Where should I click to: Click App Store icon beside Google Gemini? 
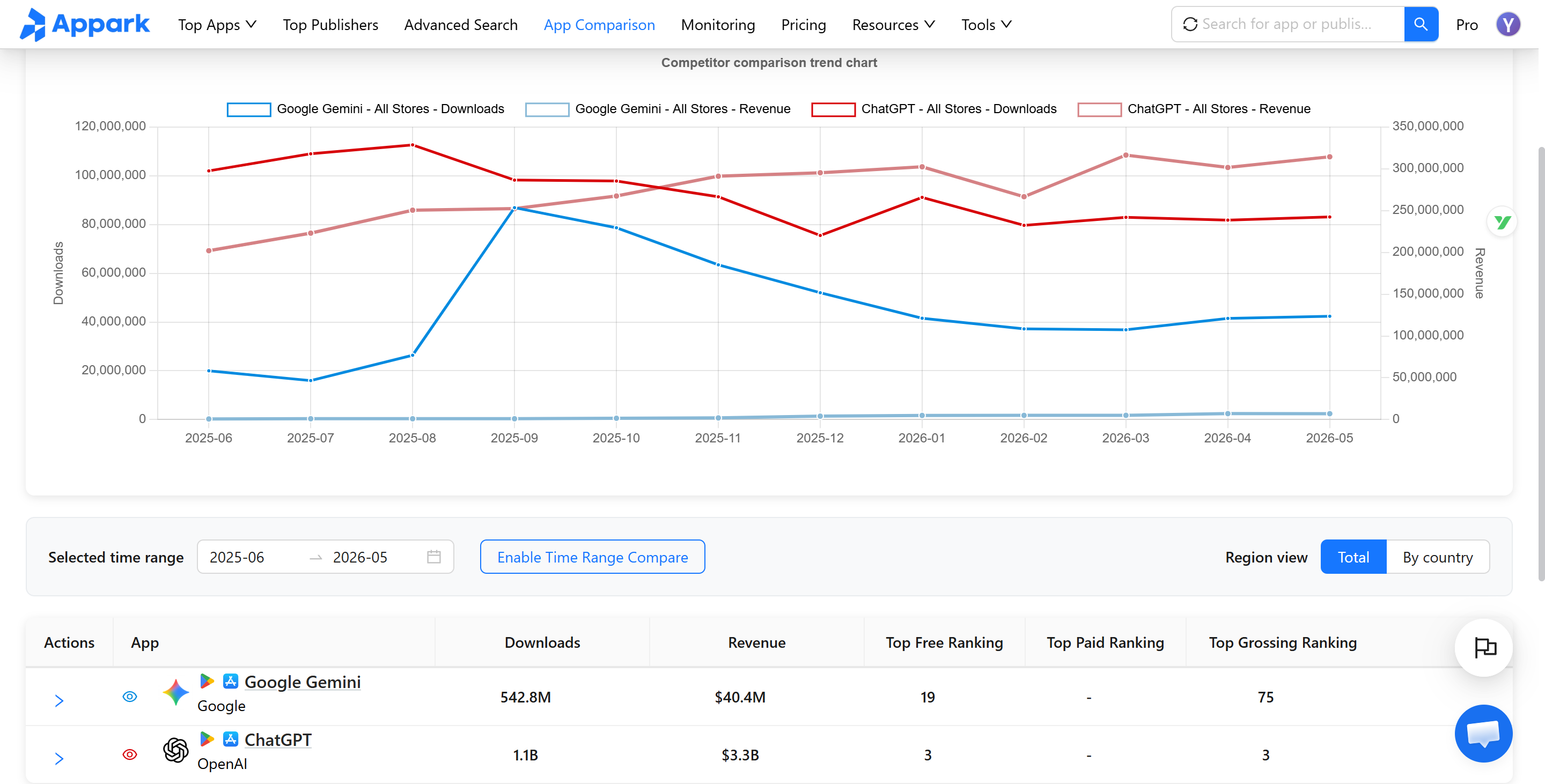pos(230,681)
